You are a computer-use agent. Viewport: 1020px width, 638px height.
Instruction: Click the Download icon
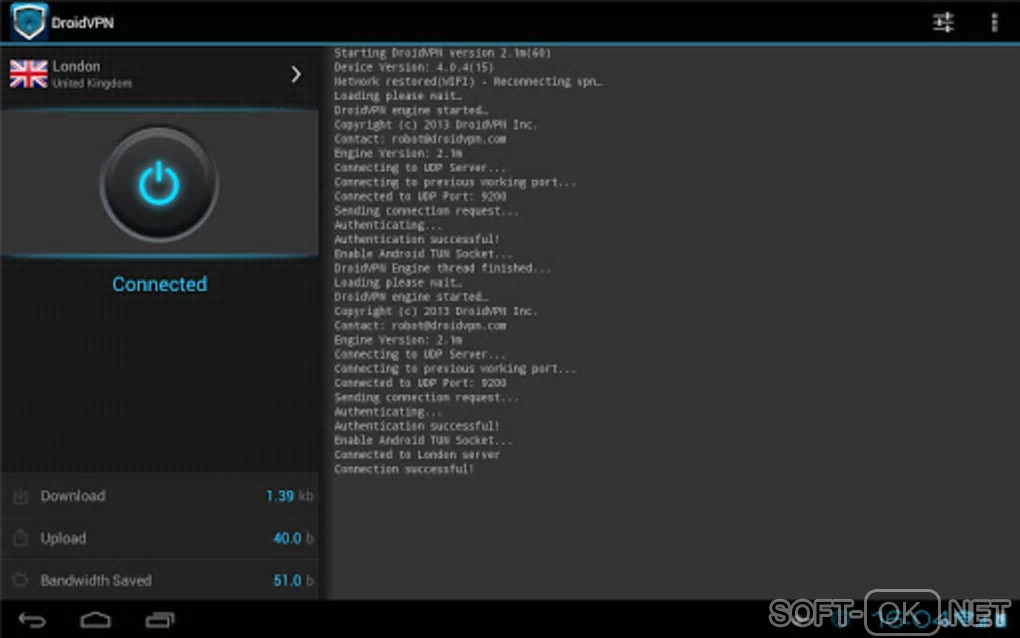[x=21, y=496]
